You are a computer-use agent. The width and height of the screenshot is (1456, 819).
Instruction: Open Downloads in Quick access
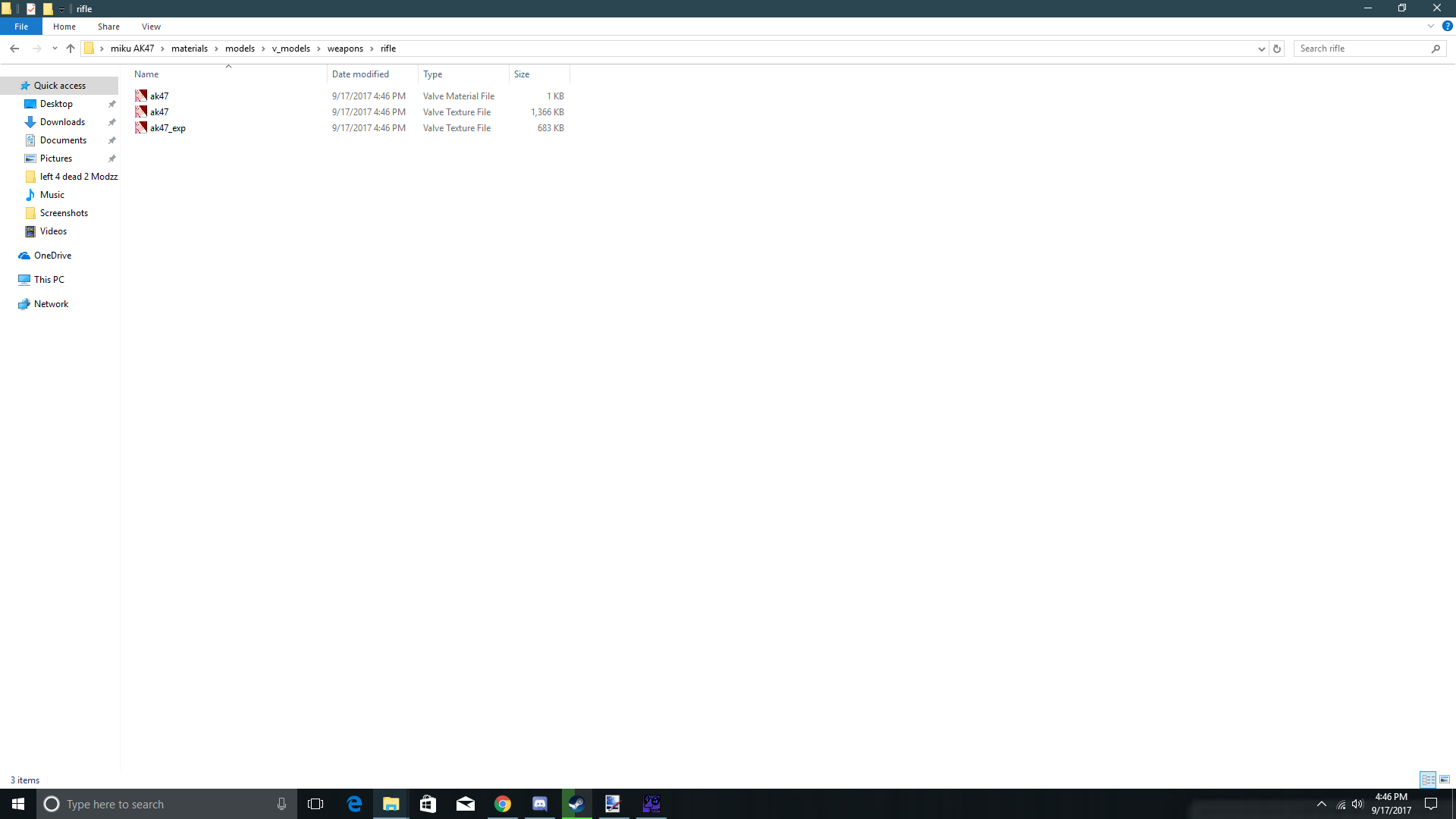(x=62, y=122)
